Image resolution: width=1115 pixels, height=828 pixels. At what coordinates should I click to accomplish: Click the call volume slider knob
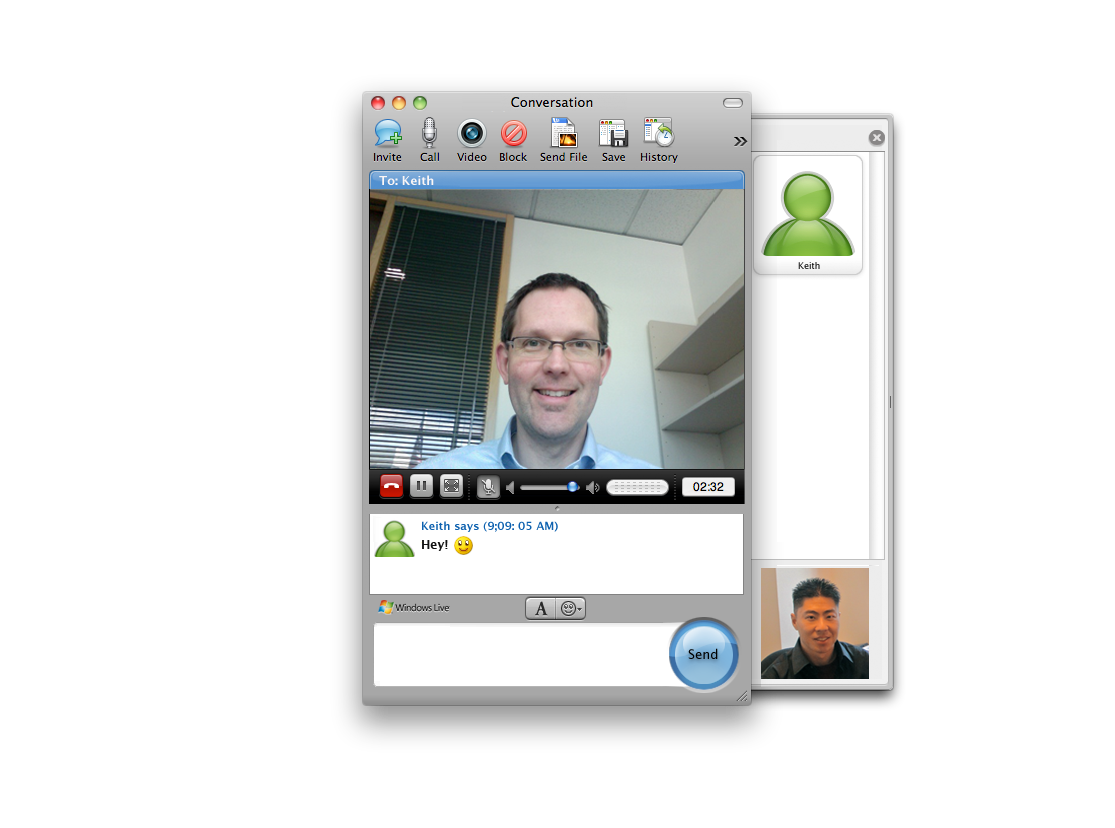573,487
